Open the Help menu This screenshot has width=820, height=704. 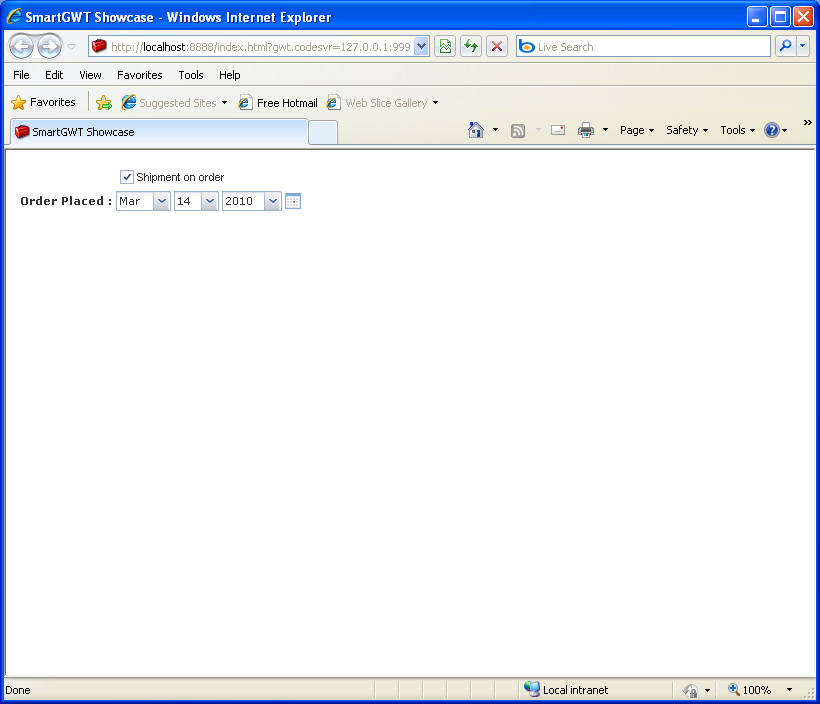click(x=230, y=75)
